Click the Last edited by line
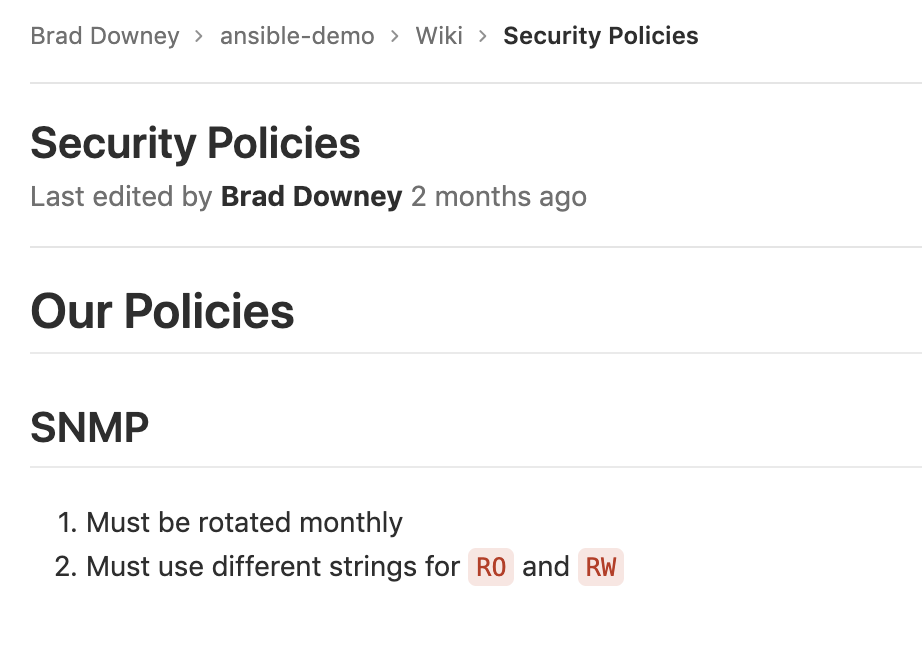922x666 pixels. [x=123, y=196]
